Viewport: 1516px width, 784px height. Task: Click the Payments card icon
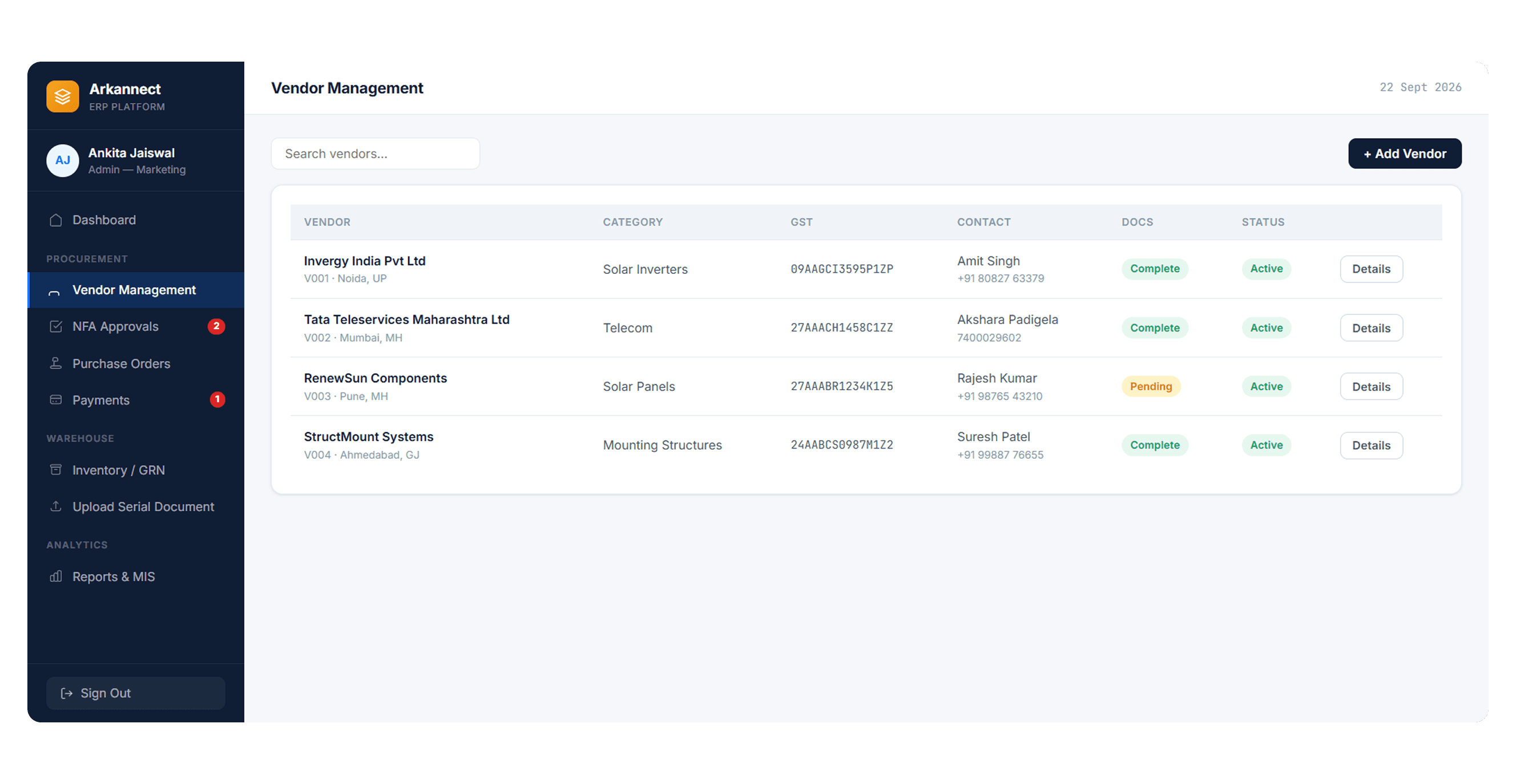[x=56, y=400]
